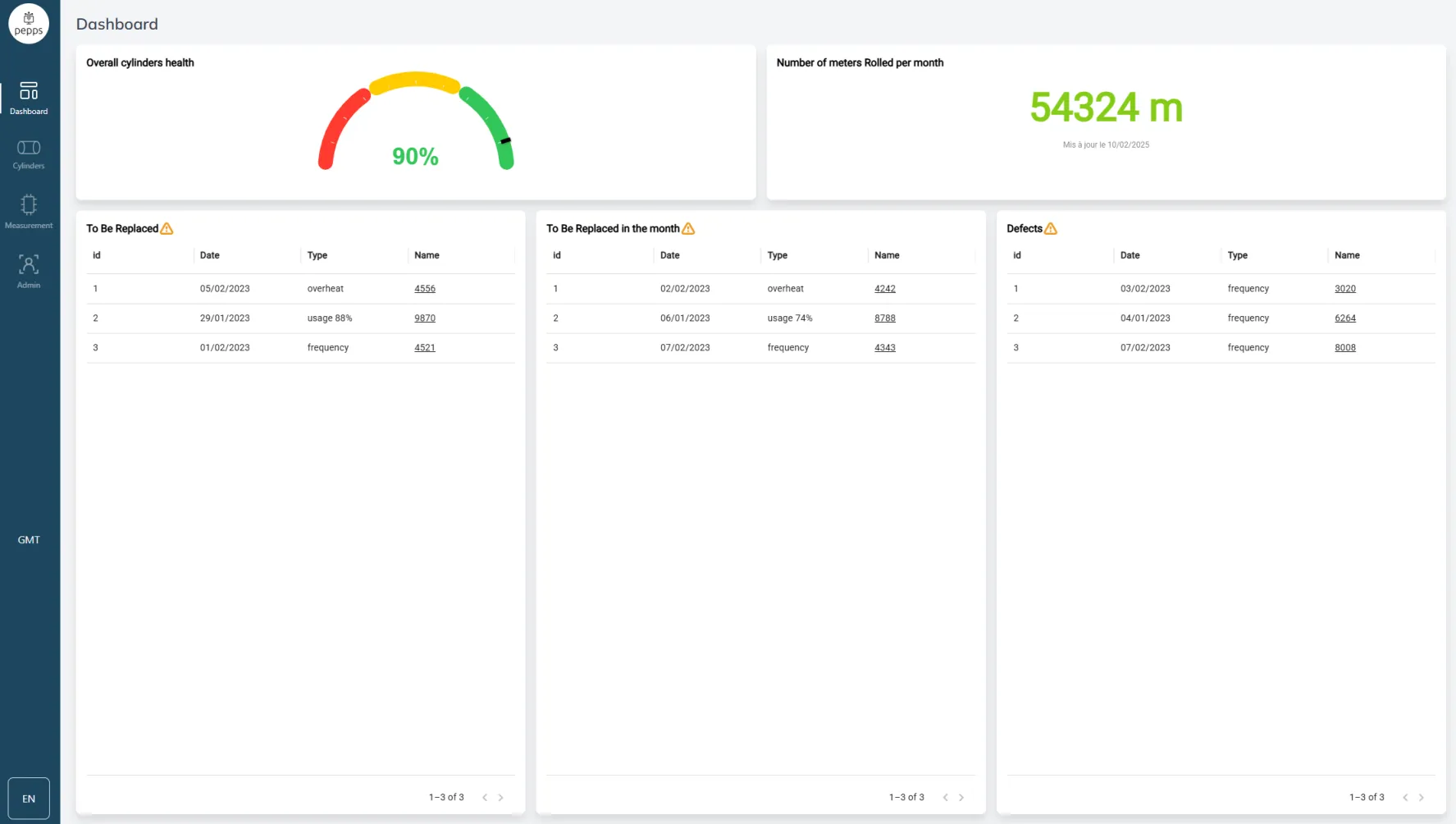Sort To Be Replaced by Type header
The width and height of the screenshot is (1456, 824).
(x=317, y=255)
